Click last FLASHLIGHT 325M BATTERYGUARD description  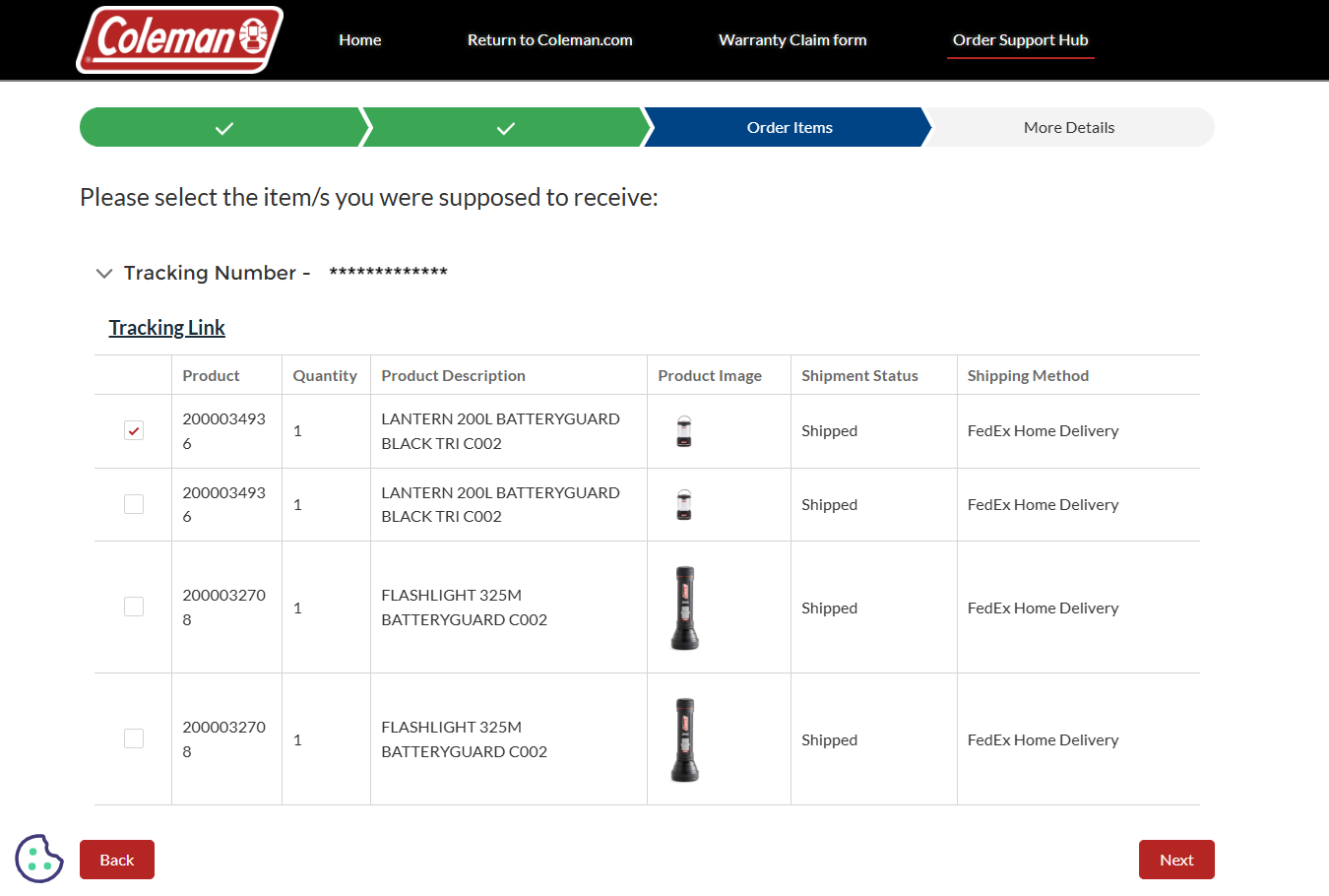[464, 739]
